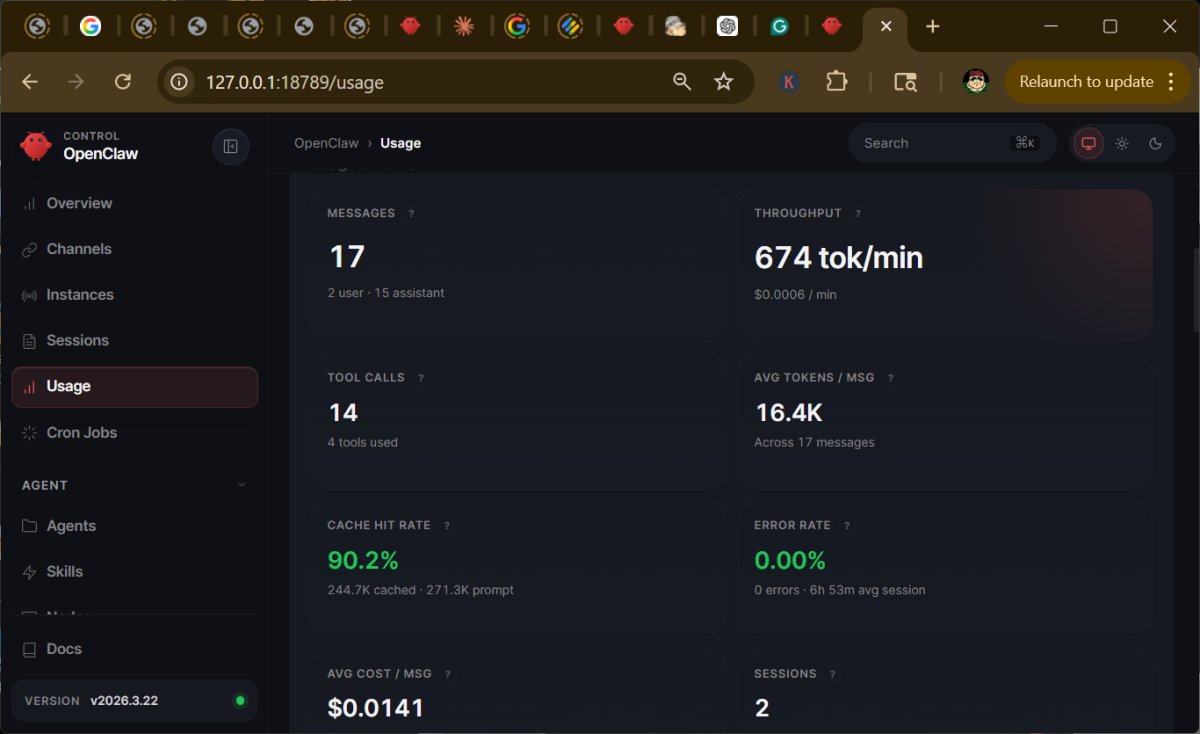
Task: Select the Usage sidebar item
Action: [x=134, y=387]
